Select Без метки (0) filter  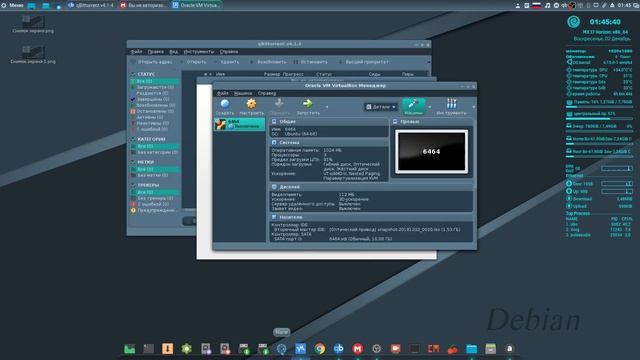154,175
